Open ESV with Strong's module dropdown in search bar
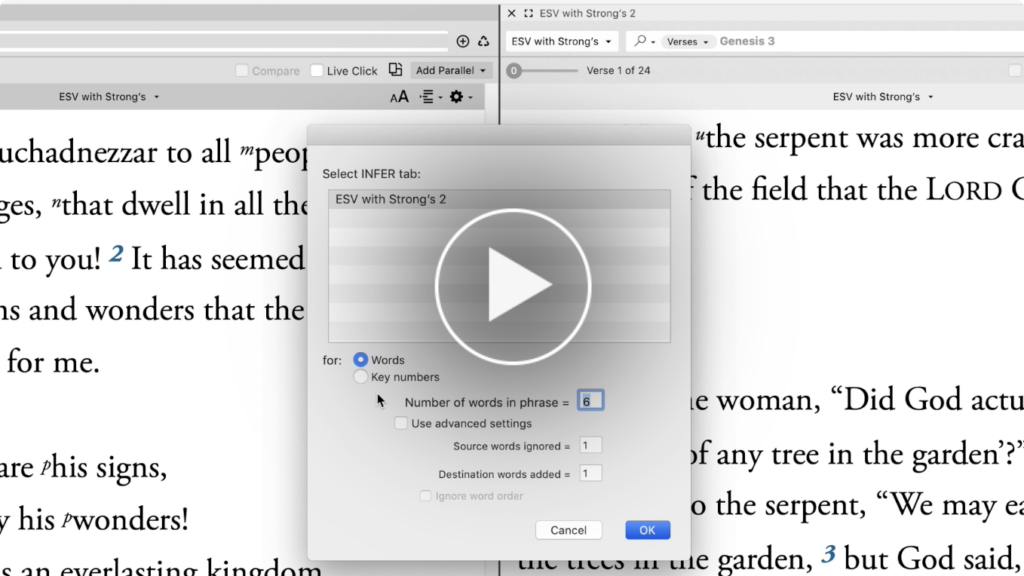Viewport: 1024px width, 576px height. [x=561, y=41]
